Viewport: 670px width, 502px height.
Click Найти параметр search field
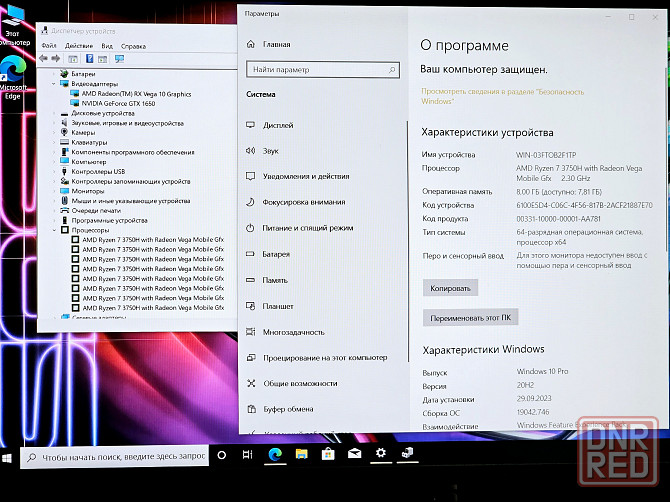(323, 70)
